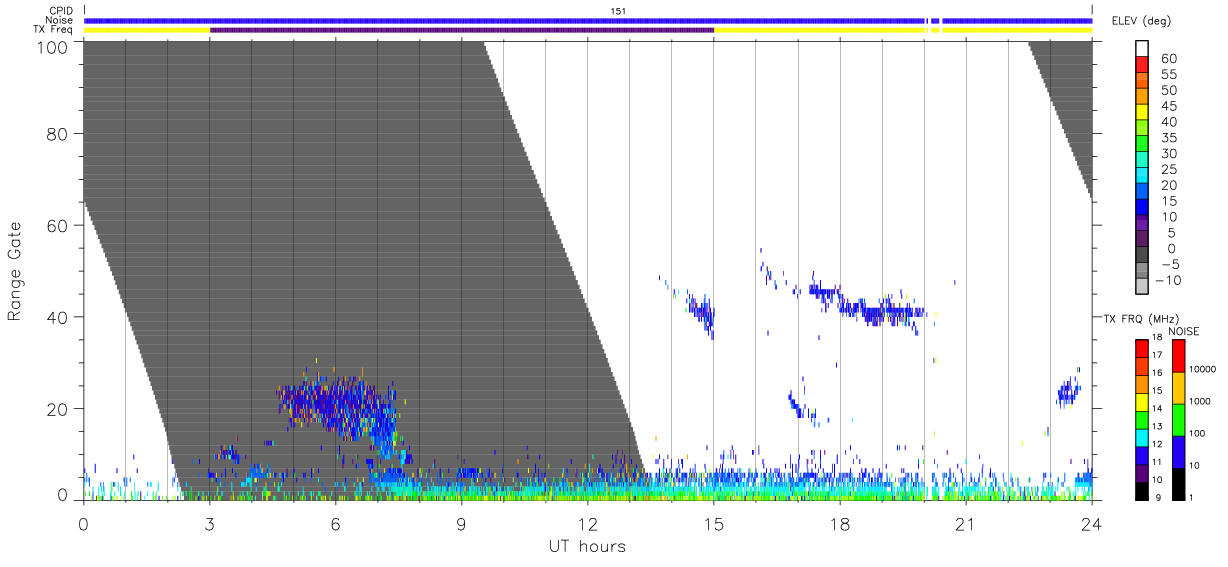1228x567 pixels.
Task: Click the green segment of NOISE colorbar
Action: pyautogui.click(x=1179, y=419)
